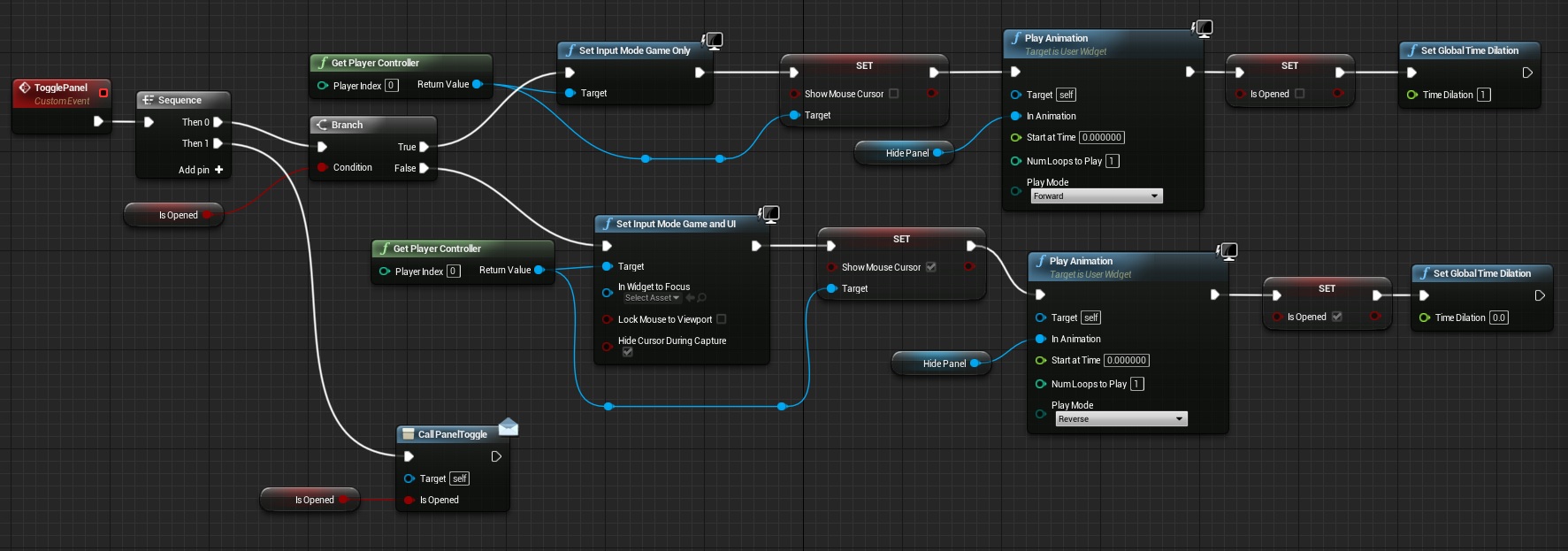Viewport: 1568px width, 551px height.
Task: Click In Animation pin on Reverse Play Animation
Action: point(1041,339)
